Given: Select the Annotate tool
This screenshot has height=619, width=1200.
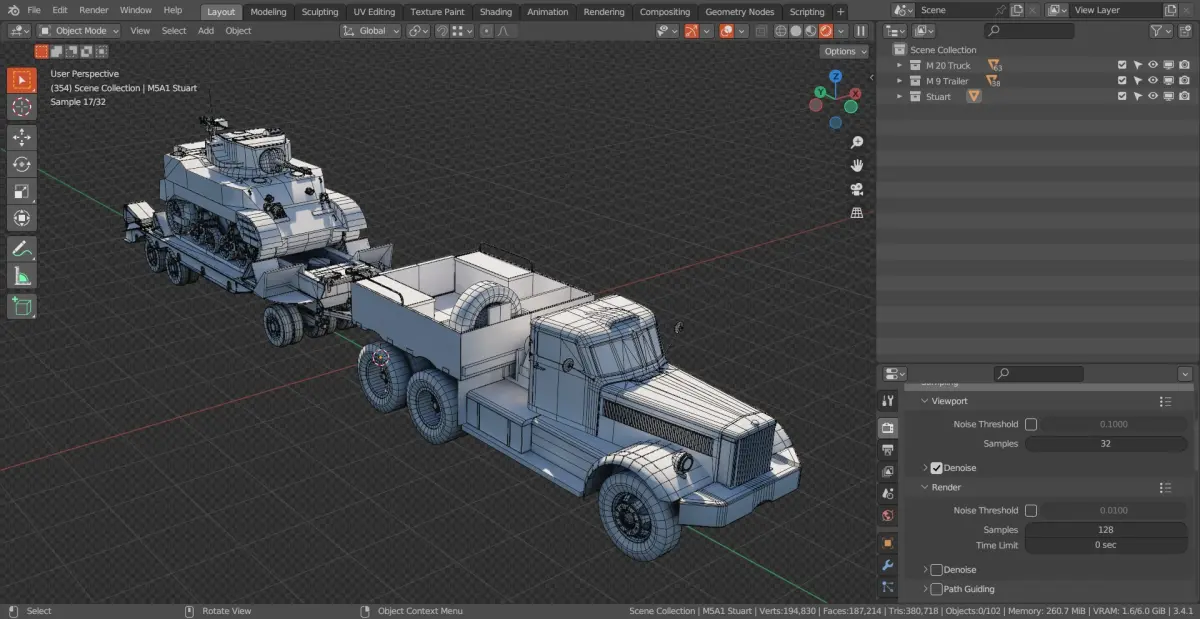Looking at the screenshot, I should click(22, 249).
